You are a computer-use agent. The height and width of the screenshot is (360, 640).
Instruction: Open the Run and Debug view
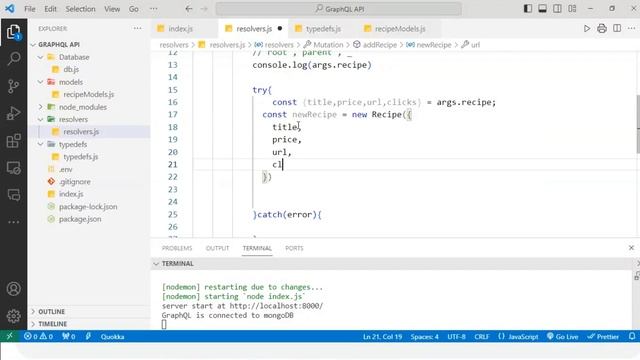[13, 113]
